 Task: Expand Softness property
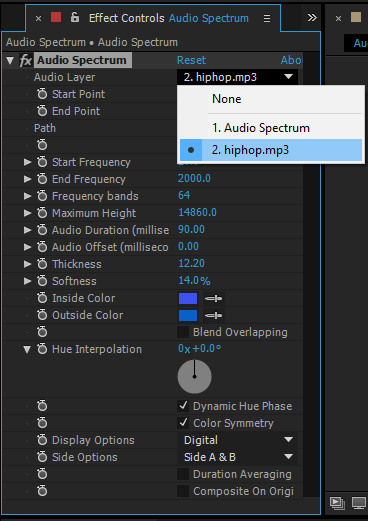pos(27,281)
